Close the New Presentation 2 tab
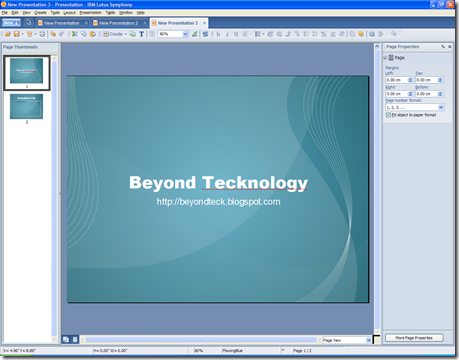Image resolution: width=459 pixels, height=360 pixels. point(145,23)
